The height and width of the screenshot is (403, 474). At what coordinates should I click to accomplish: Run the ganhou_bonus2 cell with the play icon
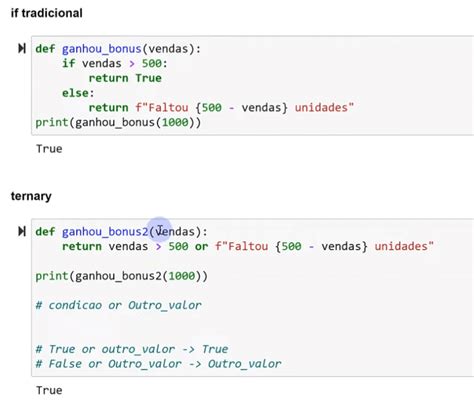point(22,231)
